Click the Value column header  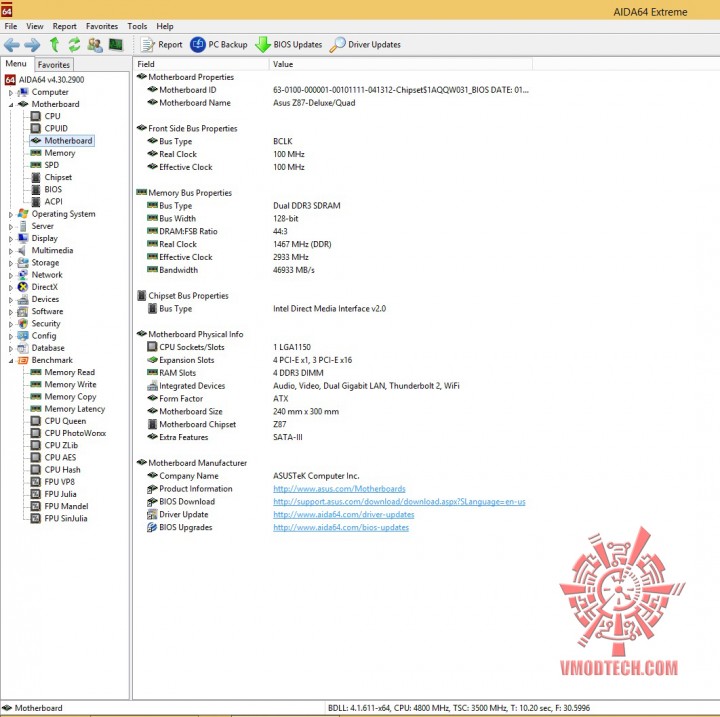point(401,64)
